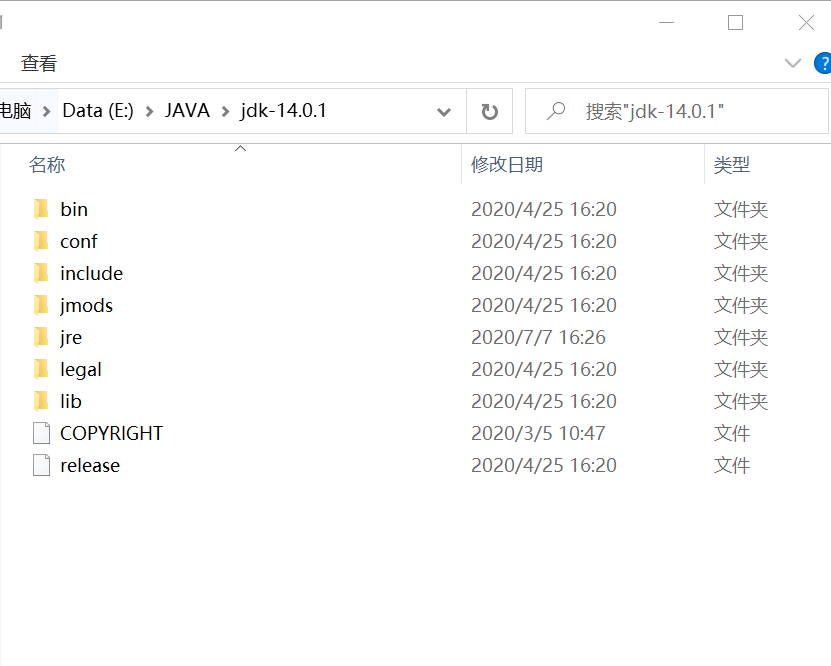The height and width of the screenshot is (666, 831).
Task: Select the COPYRIGHT file icon
Action: pos(41,433)
